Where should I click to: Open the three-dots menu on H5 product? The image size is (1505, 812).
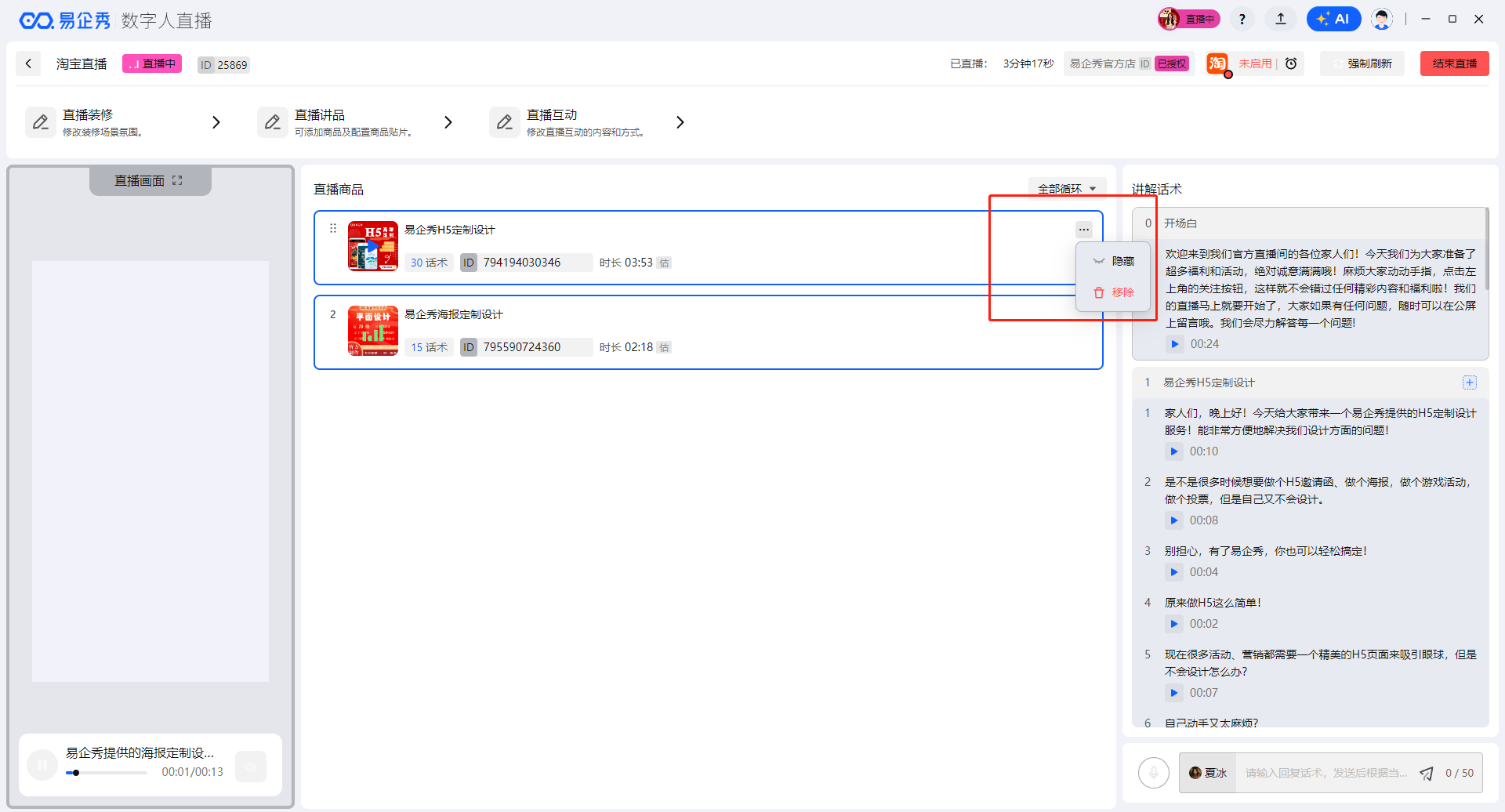pos(1084,230)
